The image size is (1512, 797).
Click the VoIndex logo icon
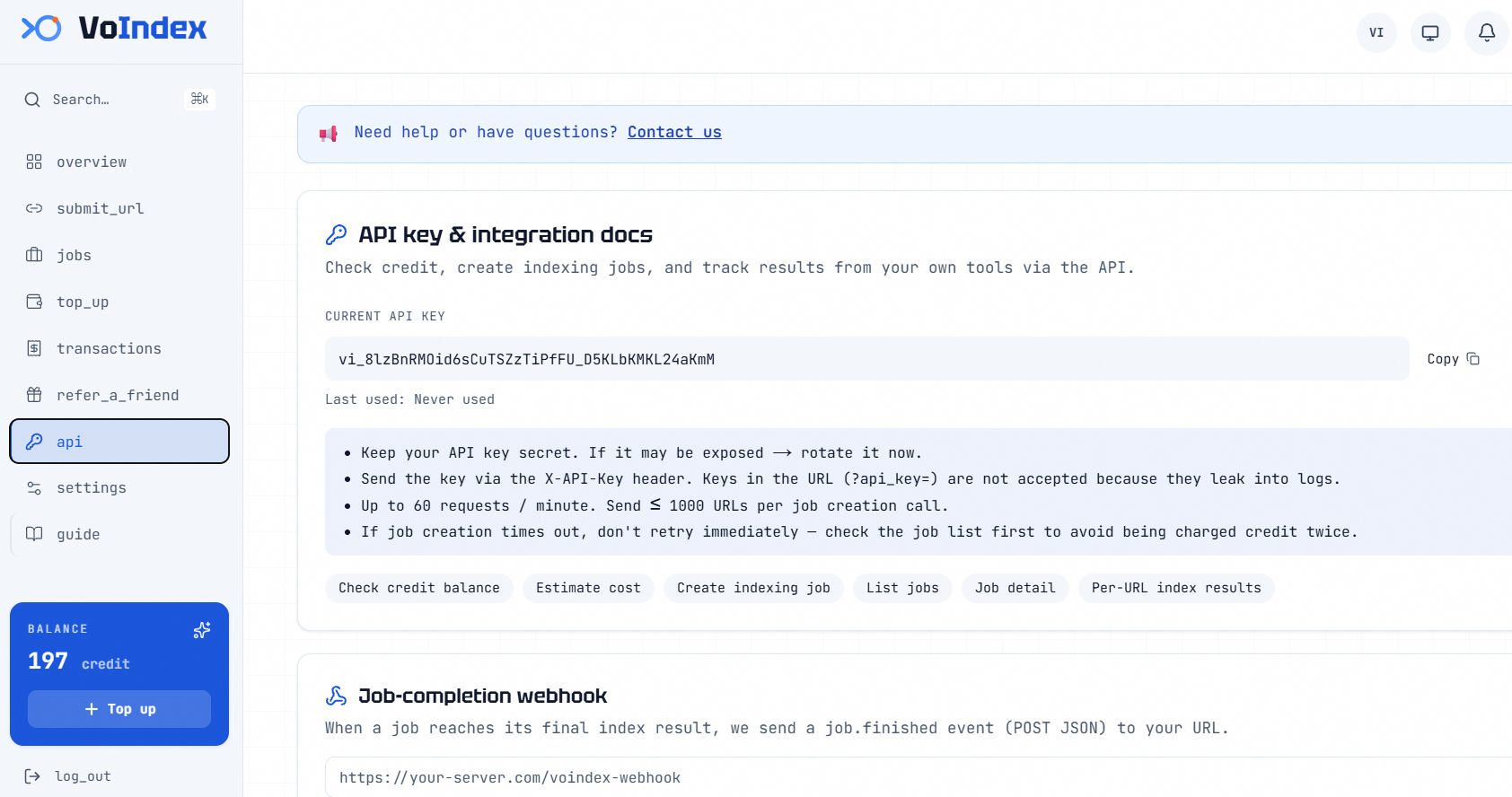[41, 29]
